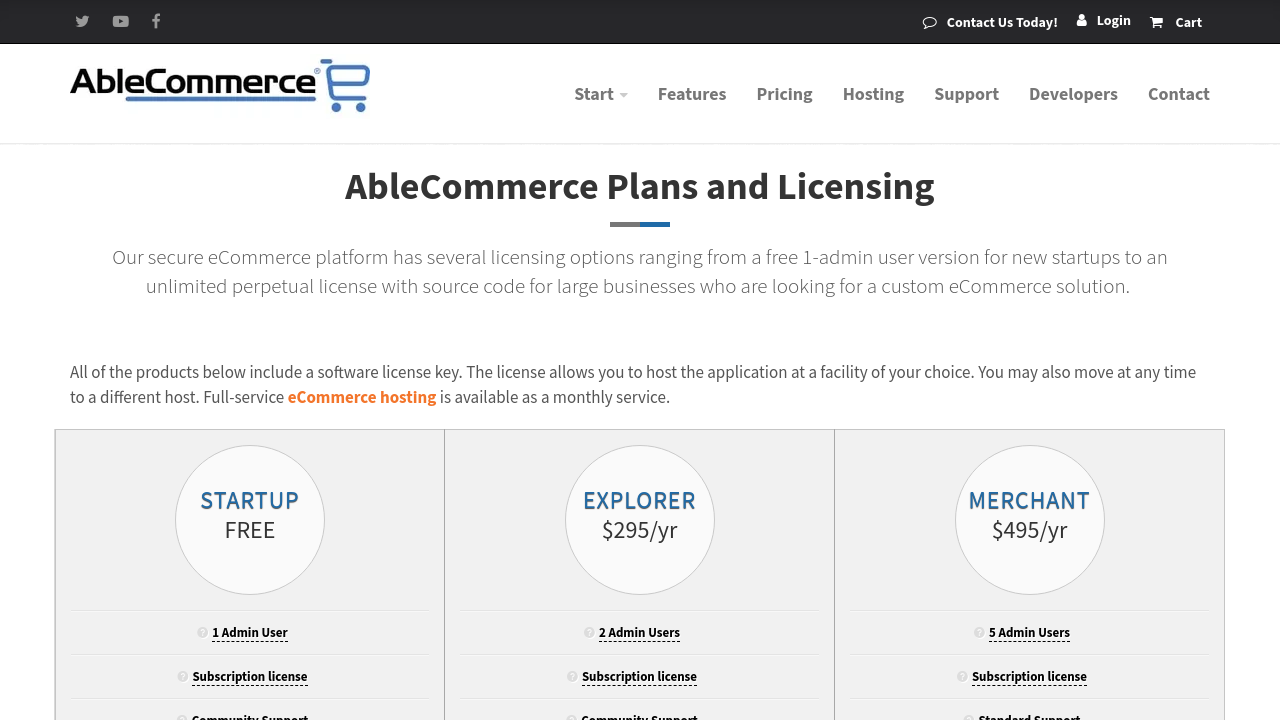Open the Cart link

[x=1188, y=22]
